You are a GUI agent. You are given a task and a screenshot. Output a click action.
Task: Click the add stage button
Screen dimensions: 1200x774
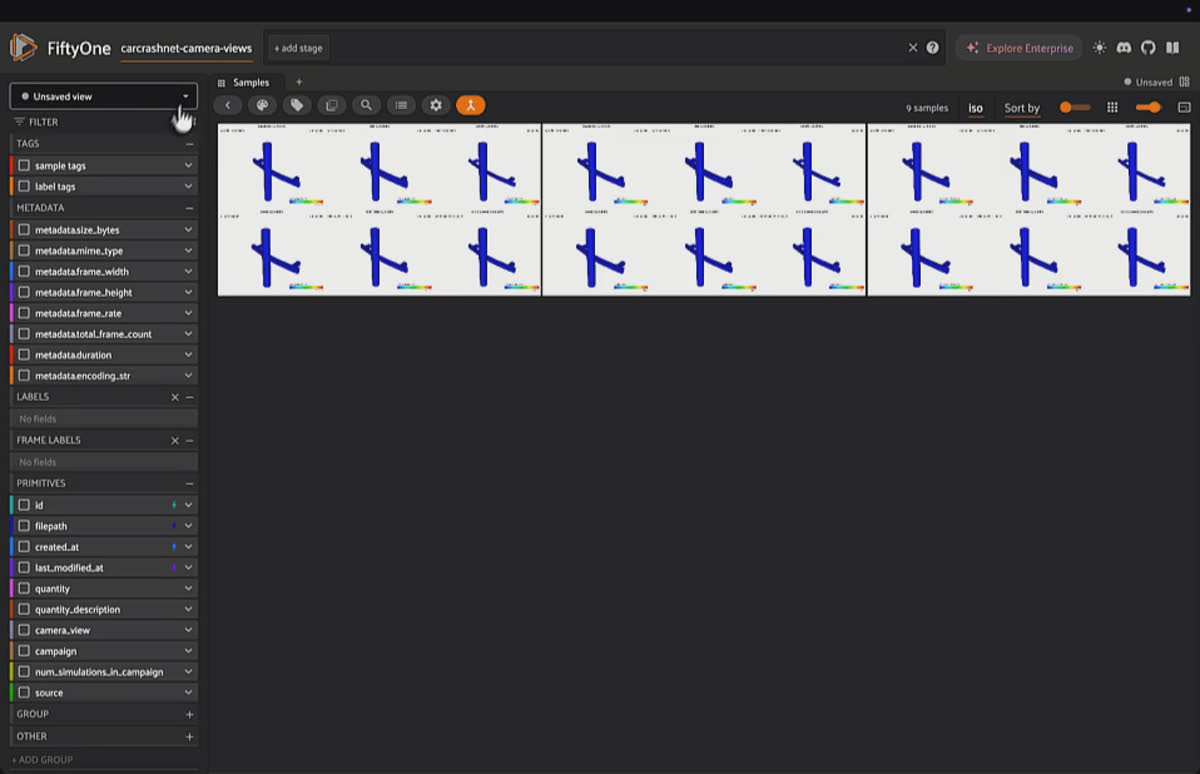[x=296, y=47]
